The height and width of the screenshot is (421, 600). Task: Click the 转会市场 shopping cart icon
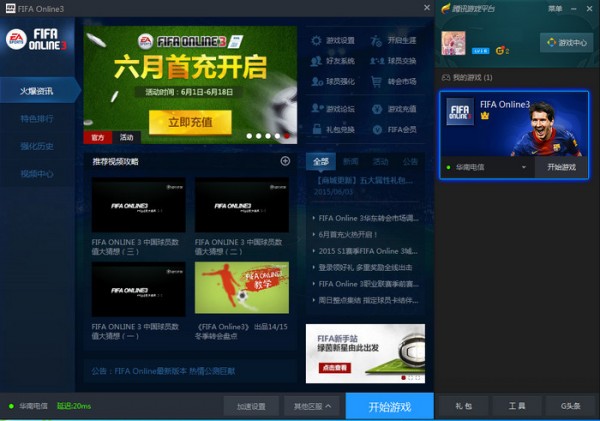pos(377,82)
